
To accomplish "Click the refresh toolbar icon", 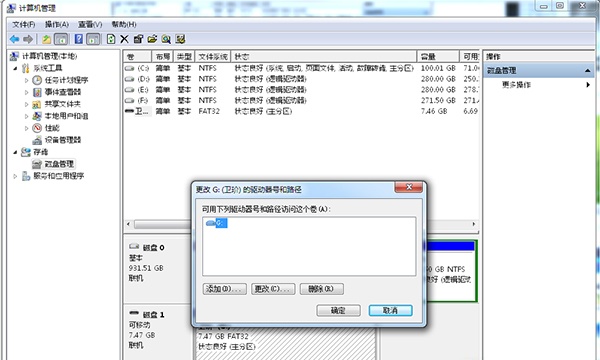I will click(x=111, y=39).
